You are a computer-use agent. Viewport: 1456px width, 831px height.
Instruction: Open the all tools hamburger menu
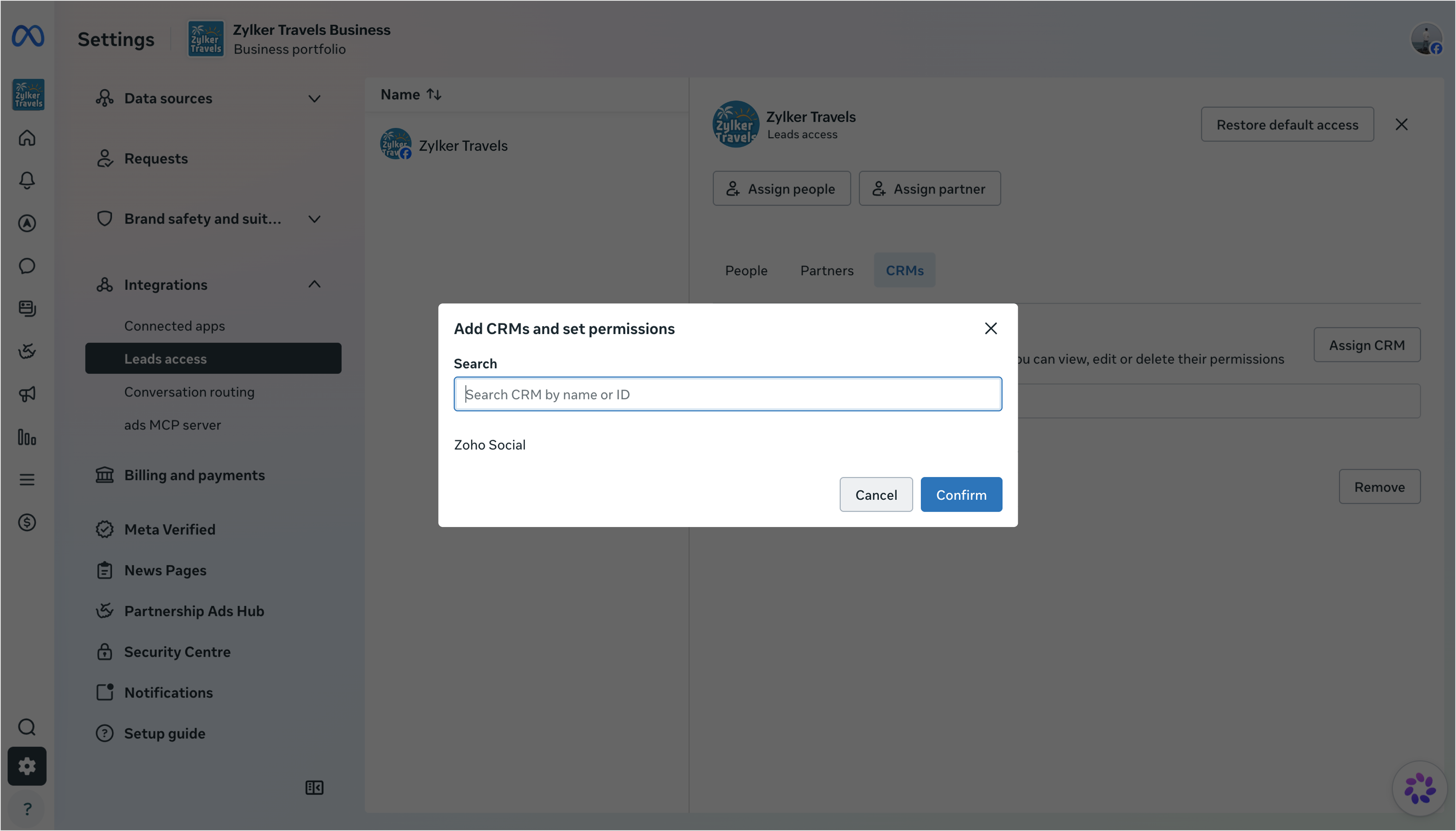27,479
